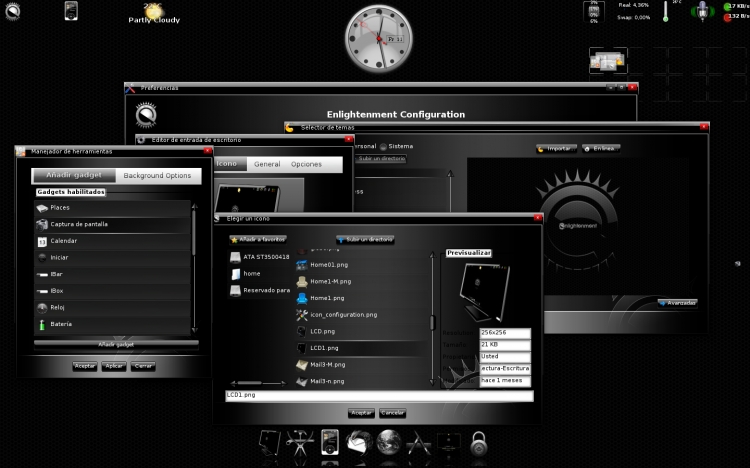750x468 pixels.
Task: Launch the globe web browser dock icon
Action: pos(389,442)
